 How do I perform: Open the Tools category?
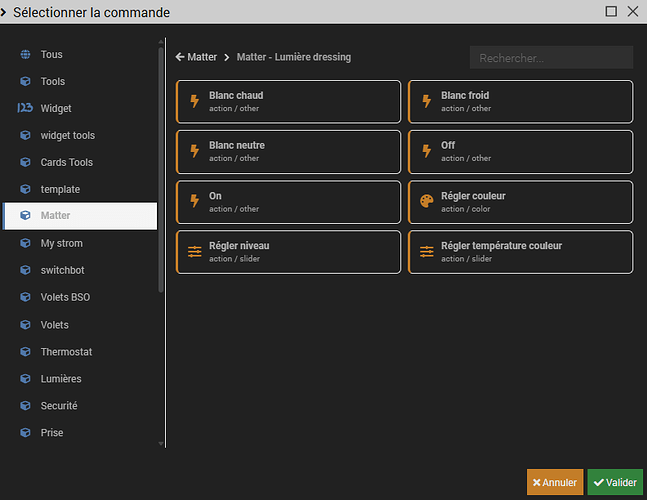pos(80,81)
